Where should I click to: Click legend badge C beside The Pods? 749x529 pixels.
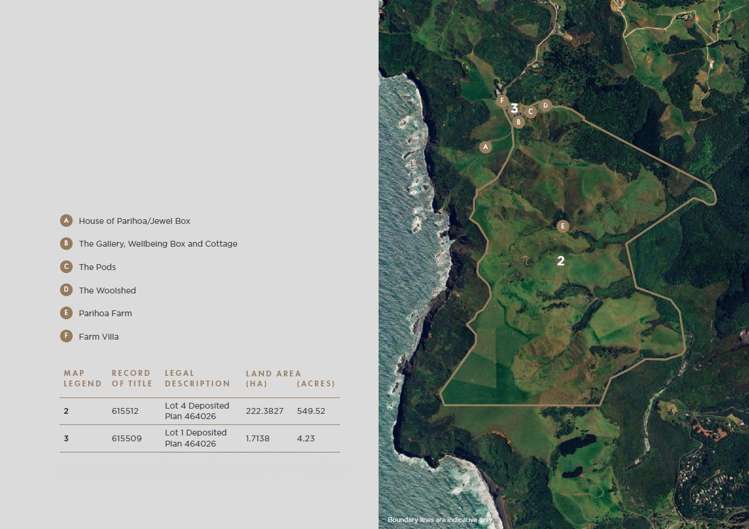point(66,267)
